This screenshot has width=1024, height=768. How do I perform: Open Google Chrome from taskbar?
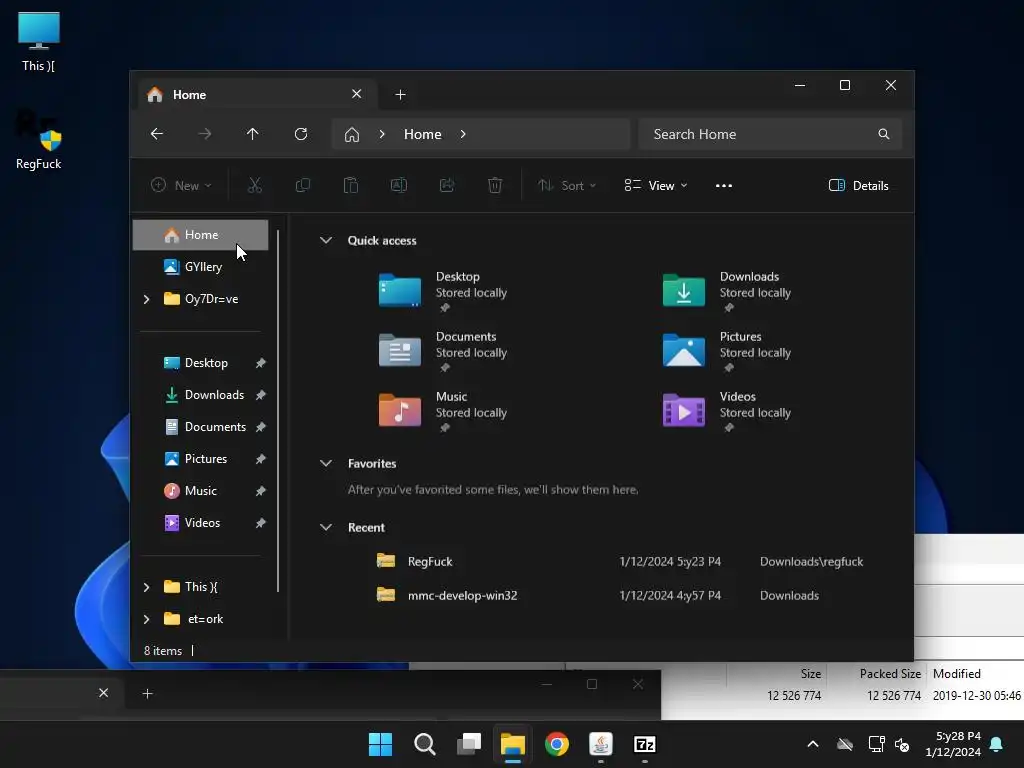pyautogui.click(x=557, y=744)
